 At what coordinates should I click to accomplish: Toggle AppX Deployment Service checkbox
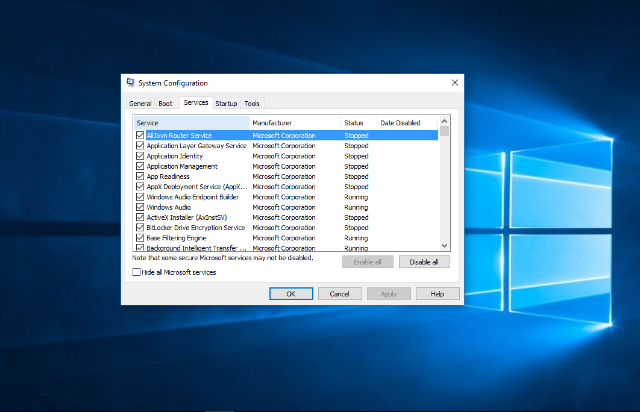tap(140, 187)
